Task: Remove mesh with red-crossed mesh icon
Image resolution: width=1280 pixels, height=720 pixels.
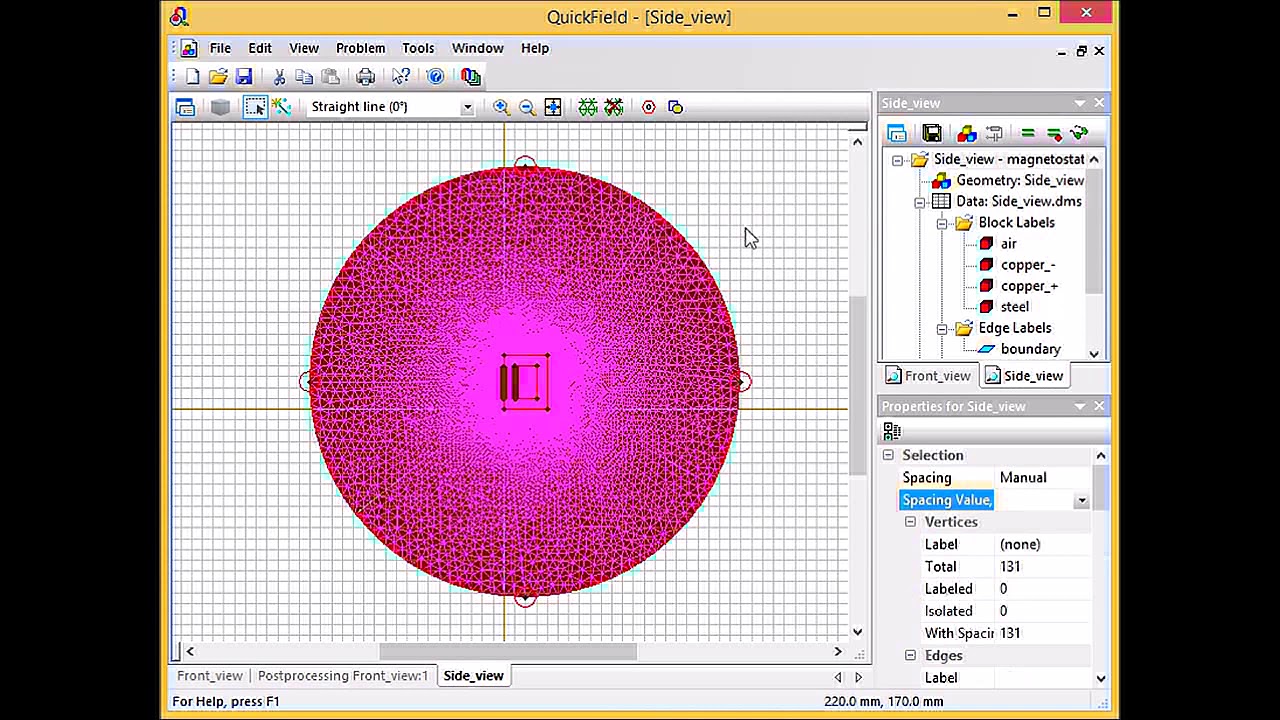Action: tap(614, 107)
